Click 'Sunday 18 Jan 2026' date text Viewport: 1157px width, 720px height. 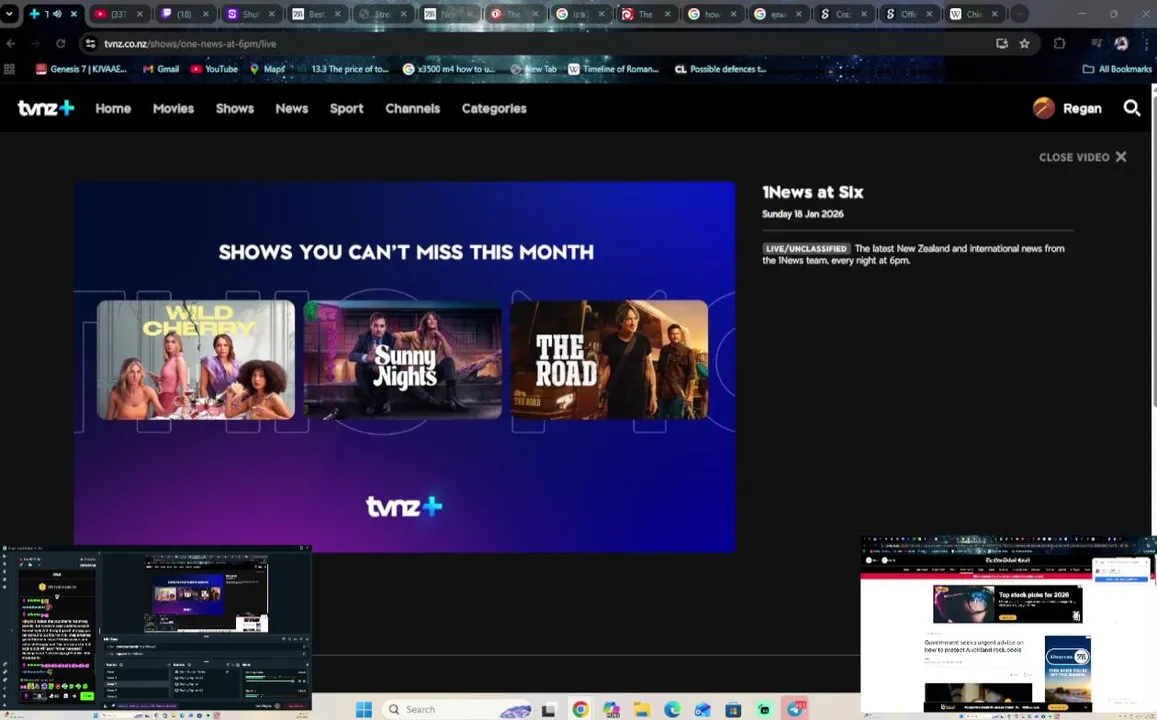(803, 214)
